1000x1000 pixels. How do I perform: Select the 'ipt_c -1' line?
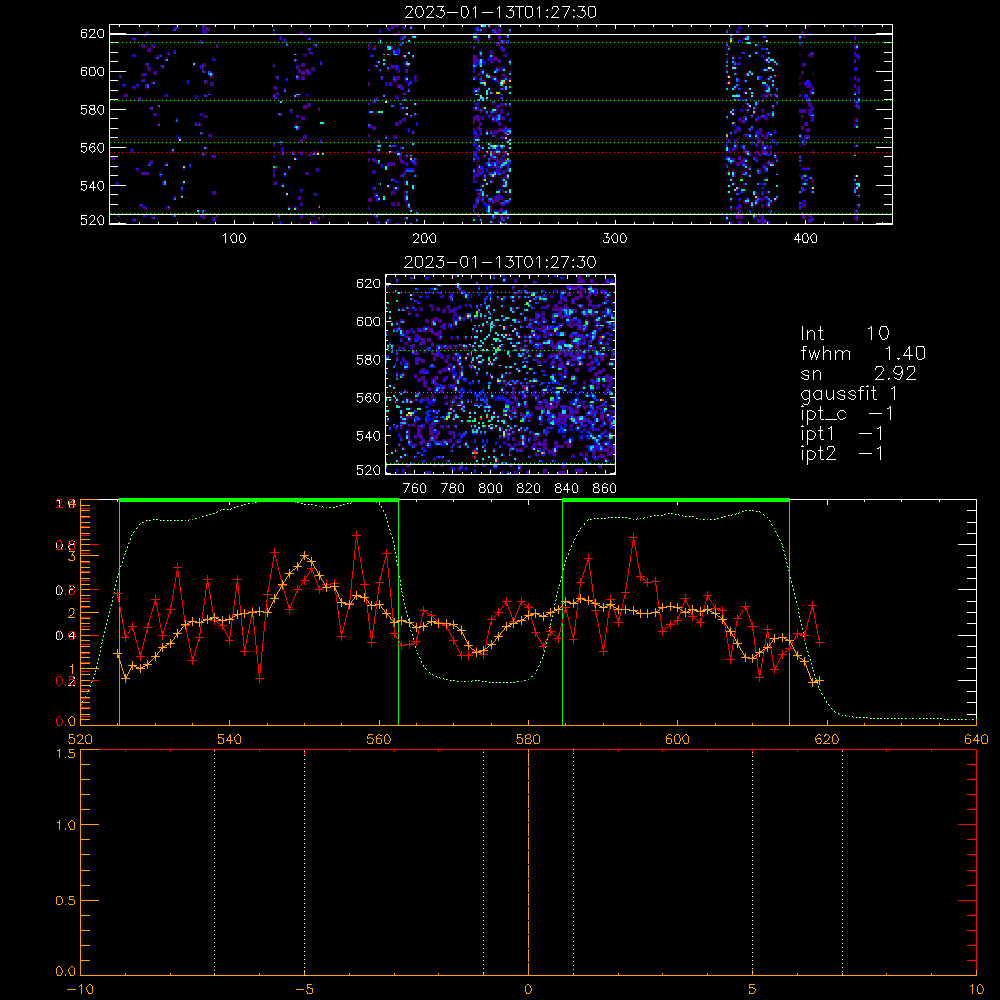point(847,414)
